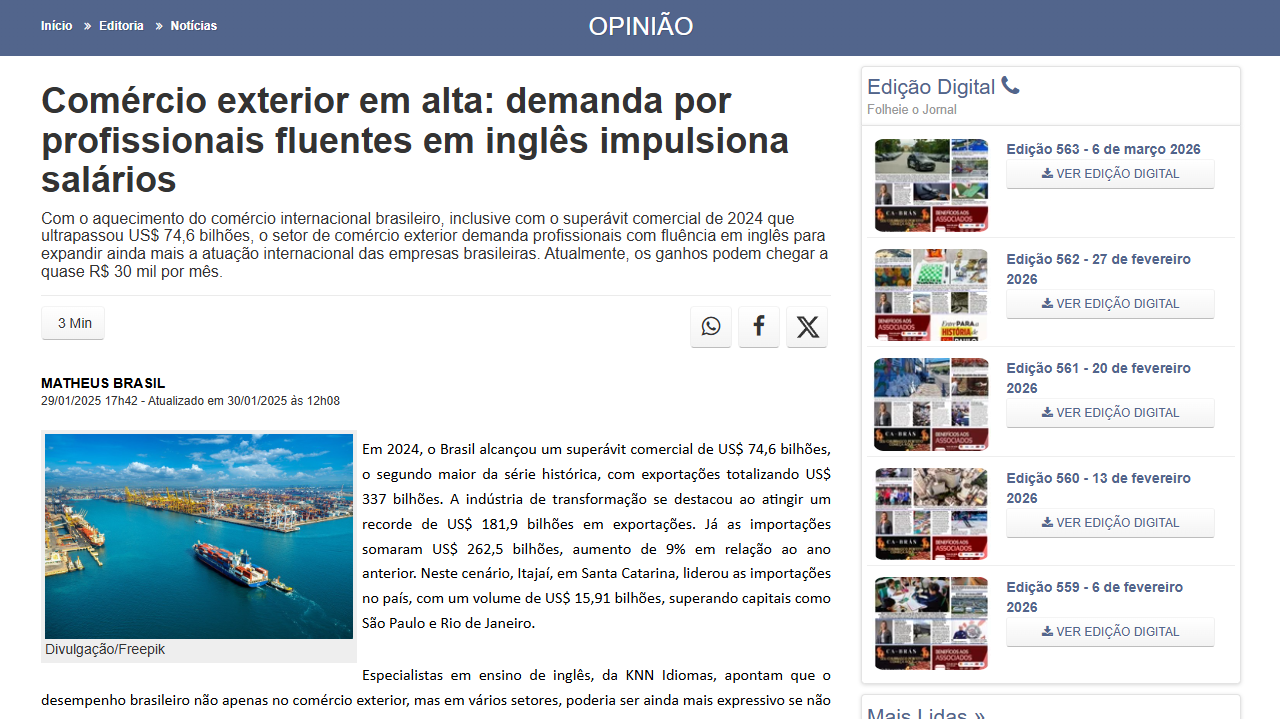The height and width of the screenshot is (719, 1280).
Task: Open the Edição 559 cover thumbnail
Action: pyautogui.click(x=931, y=623)
